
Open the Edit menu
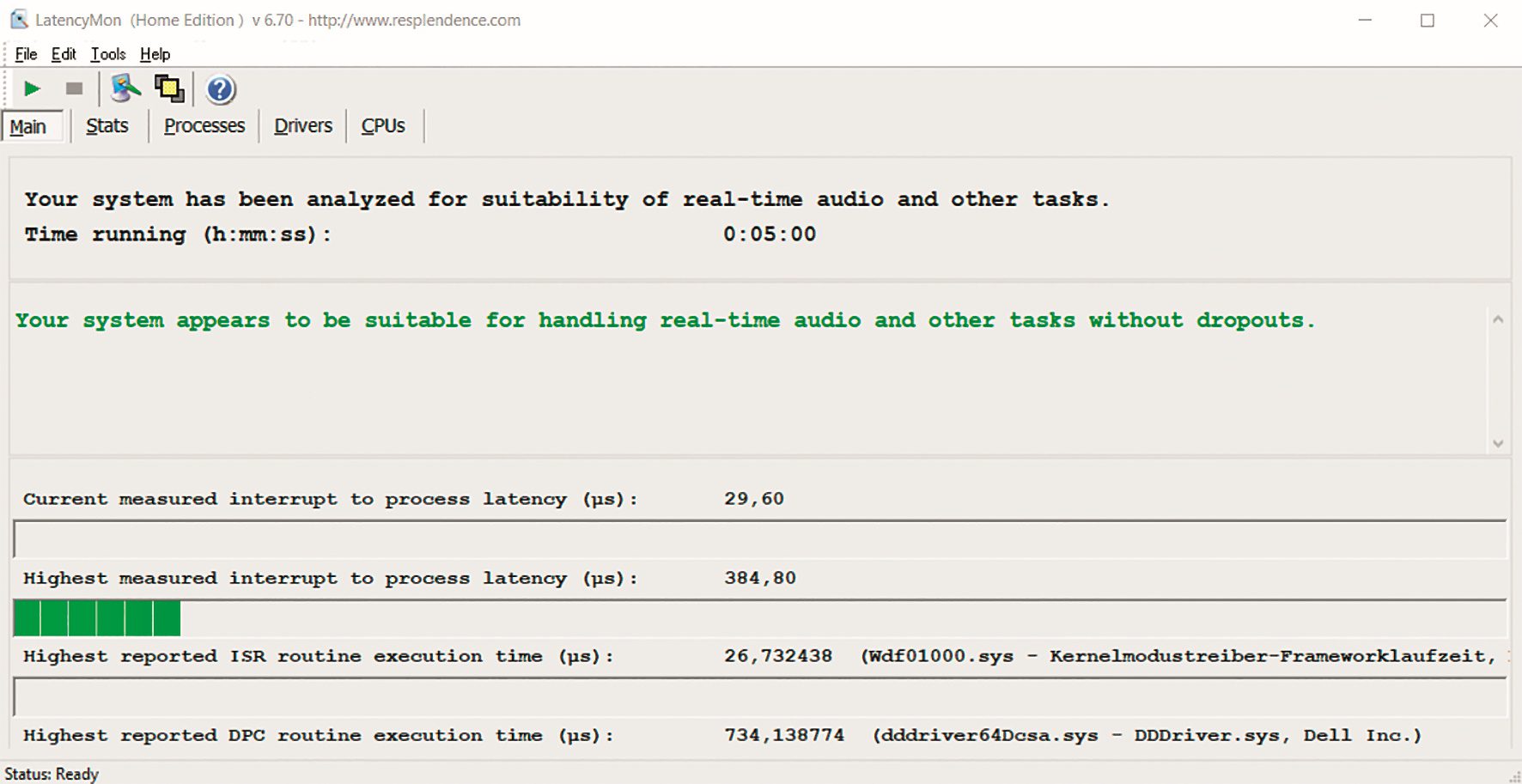pos(64,54)
